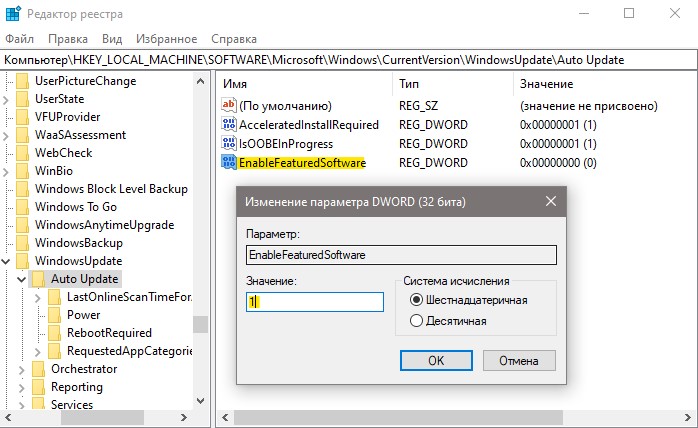Click the Windows To Go folder icon
Viewport: 698px width, 428px height.
tap(22, 207)
